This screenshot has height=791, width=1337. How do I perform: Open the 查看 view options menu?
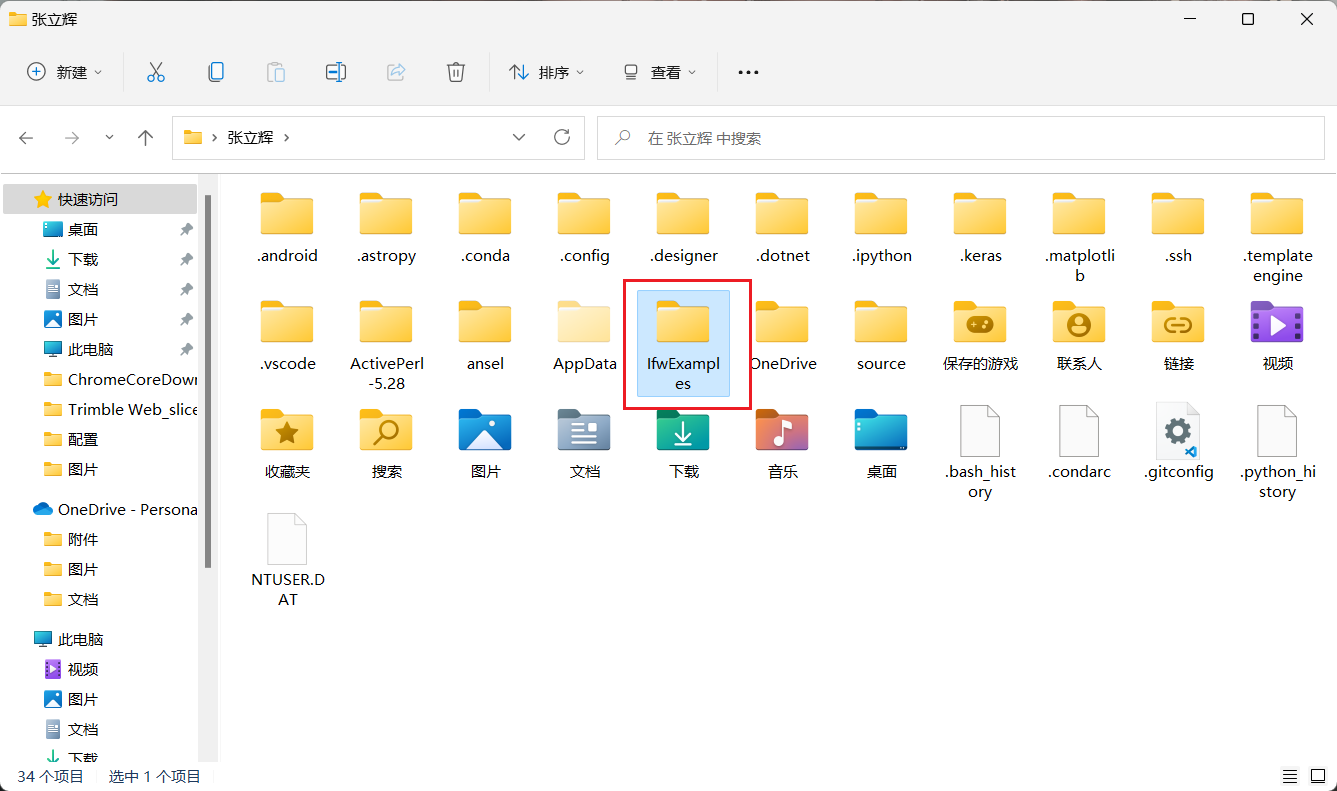[660, 72]
